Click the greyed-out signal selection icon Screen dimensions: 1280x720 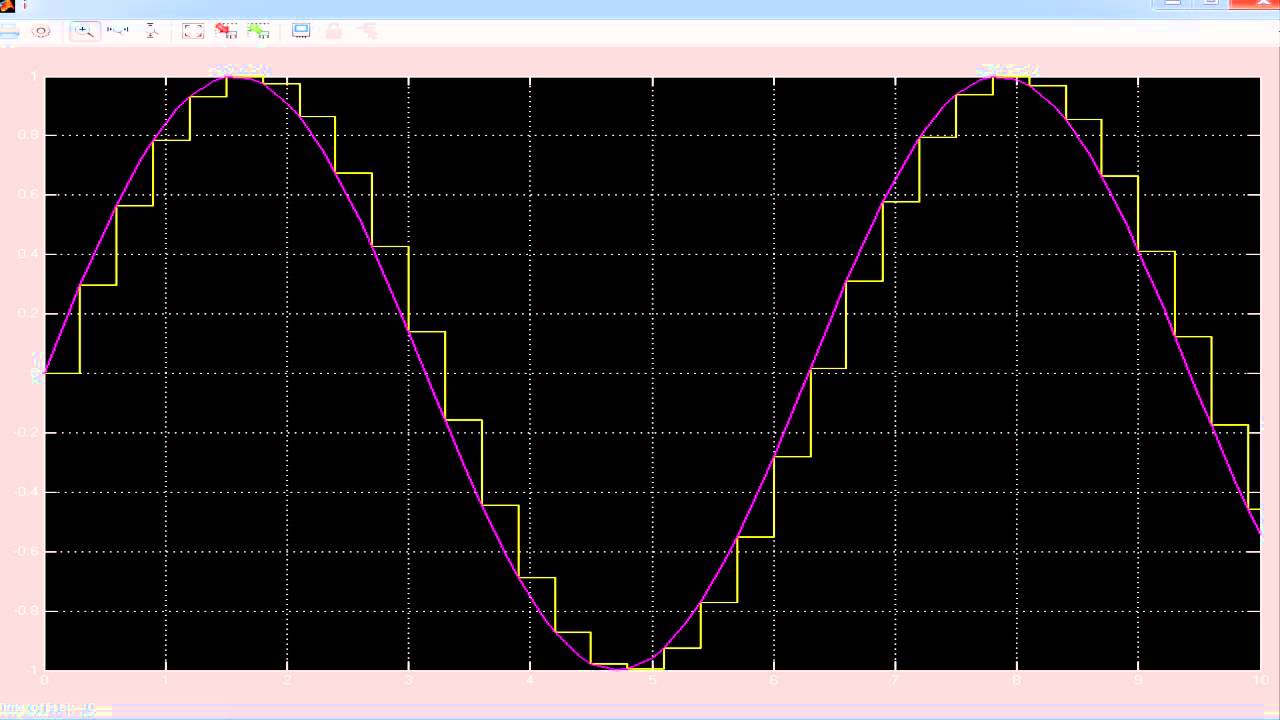click(x=367, y=31)
